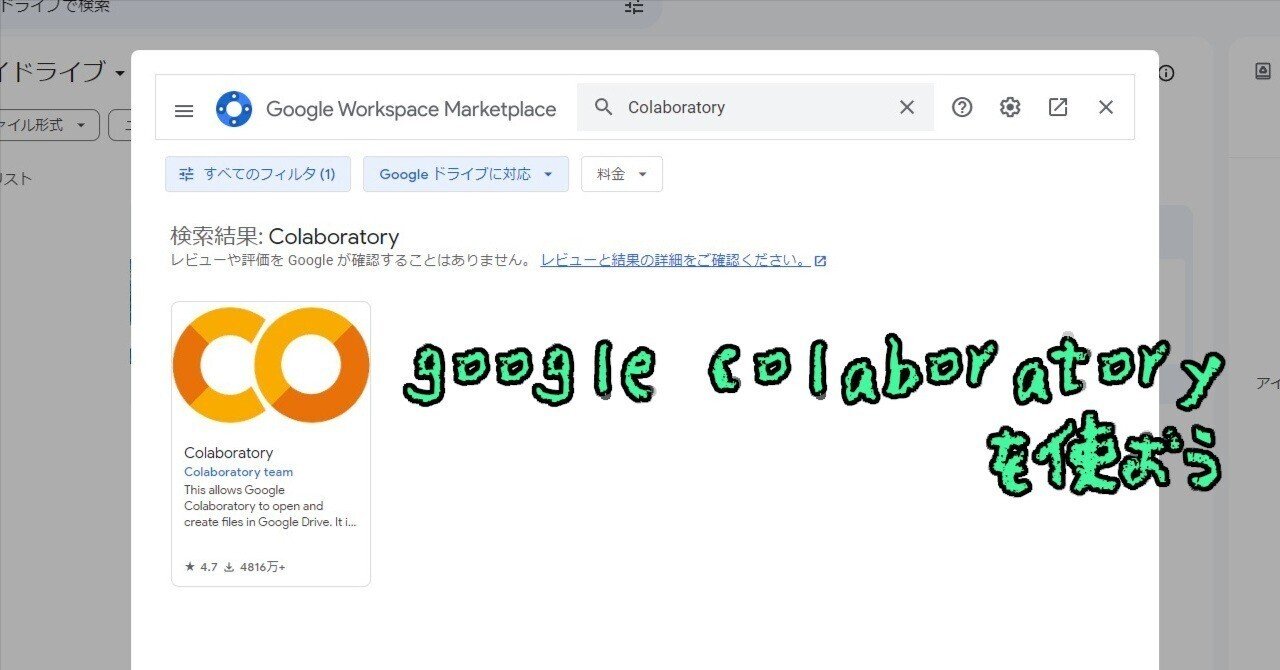Open the すべてのフィルタ (1) filter panel
This screenshot has height=670, width=1280.
257,173
